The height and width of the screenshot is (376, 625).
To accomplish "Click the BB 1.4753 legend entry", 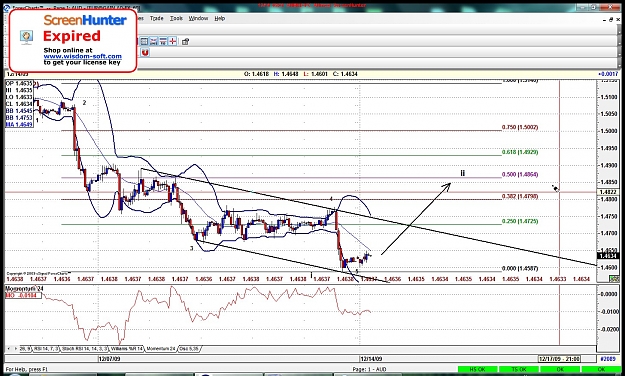I will (19, 118).
